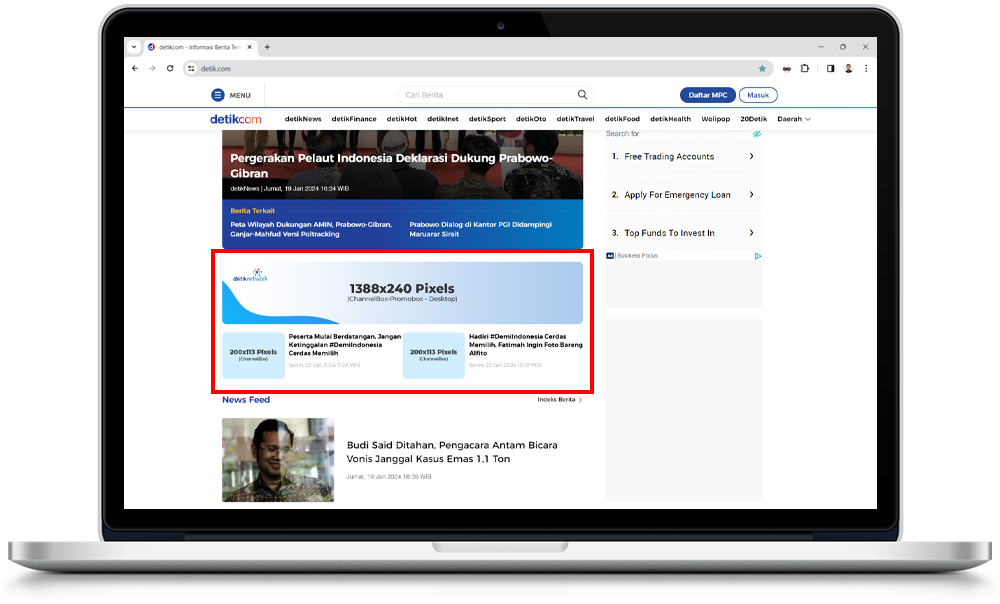Open the Chrome three-dot menu
The height and width of the screenshot is (604, 1000).
866,69
